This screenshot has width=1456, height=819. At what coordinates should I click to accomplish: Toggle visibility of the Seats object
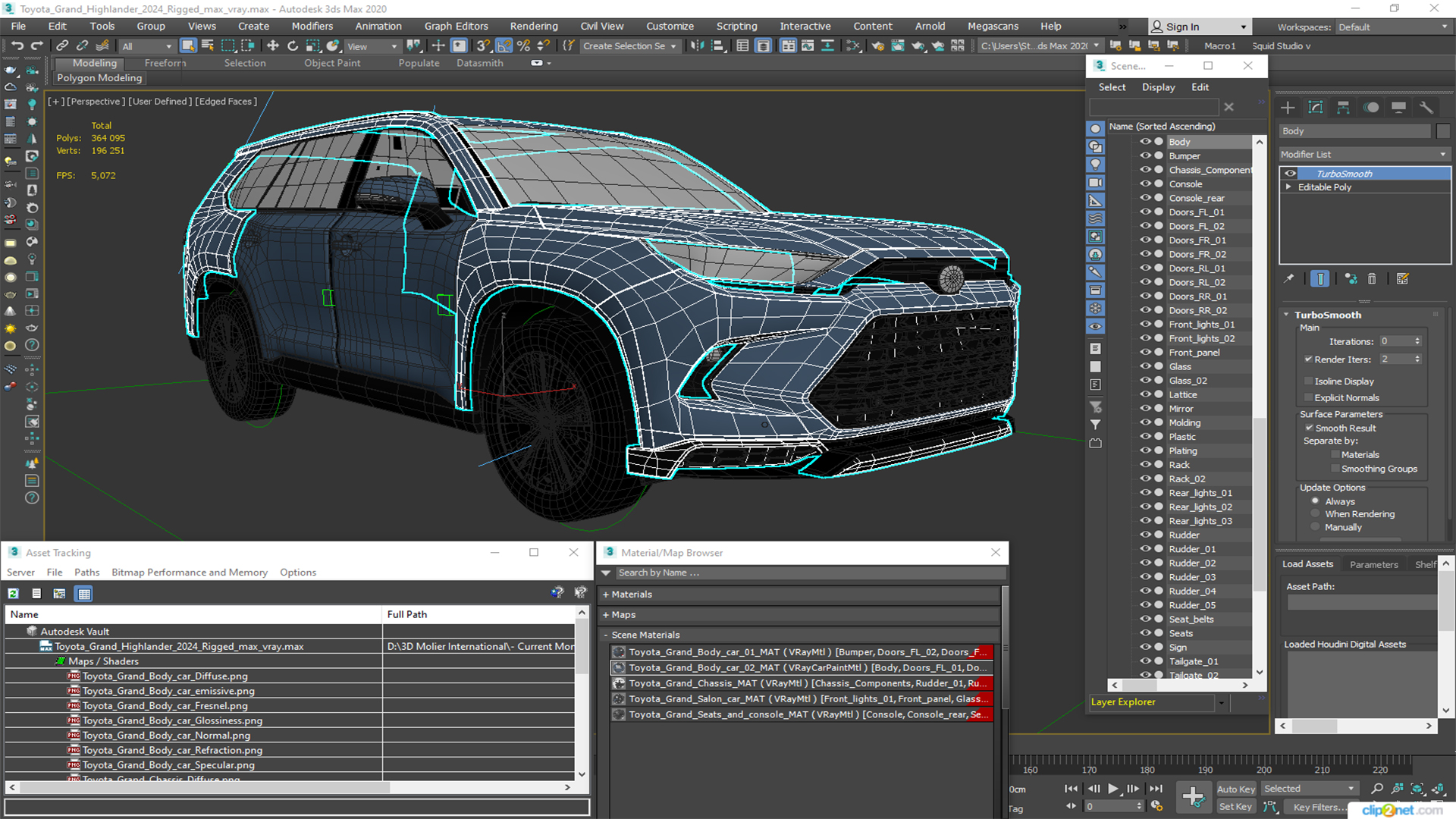pos(1146,633)
